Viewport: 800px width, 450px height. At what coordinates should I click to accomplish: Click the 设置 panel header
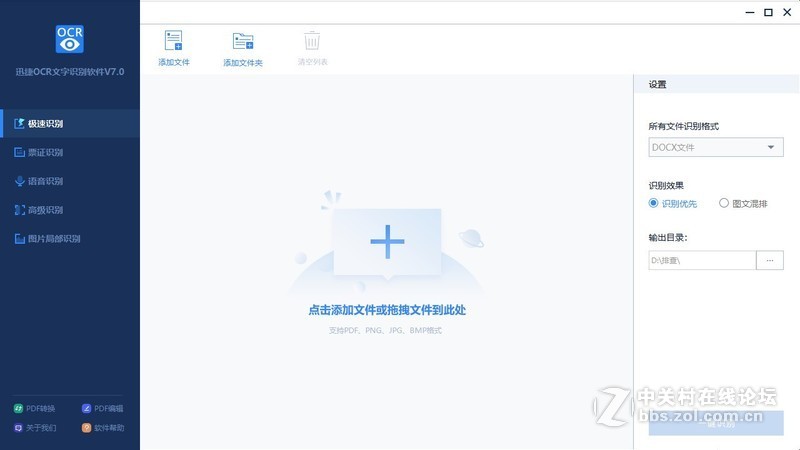coord(716,84)
